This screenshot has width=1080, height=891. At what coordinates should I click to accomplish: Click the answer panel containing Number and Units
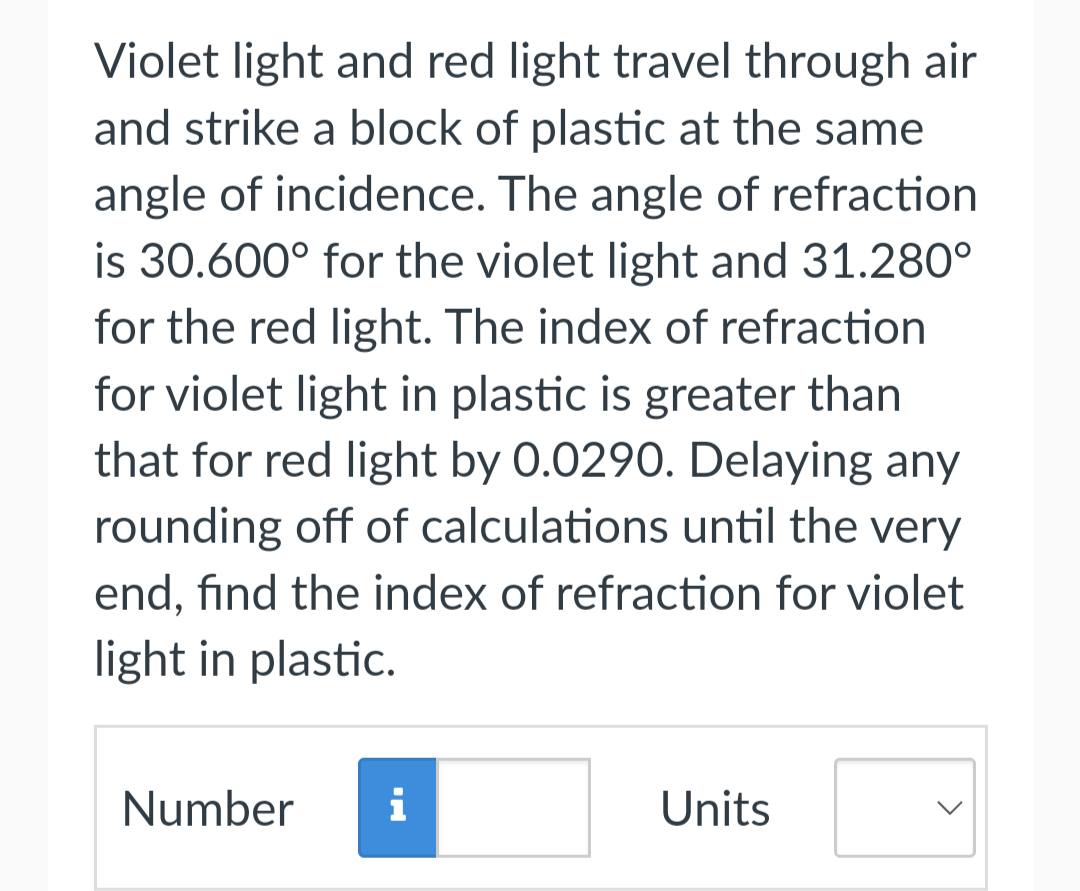click(540, 808)
